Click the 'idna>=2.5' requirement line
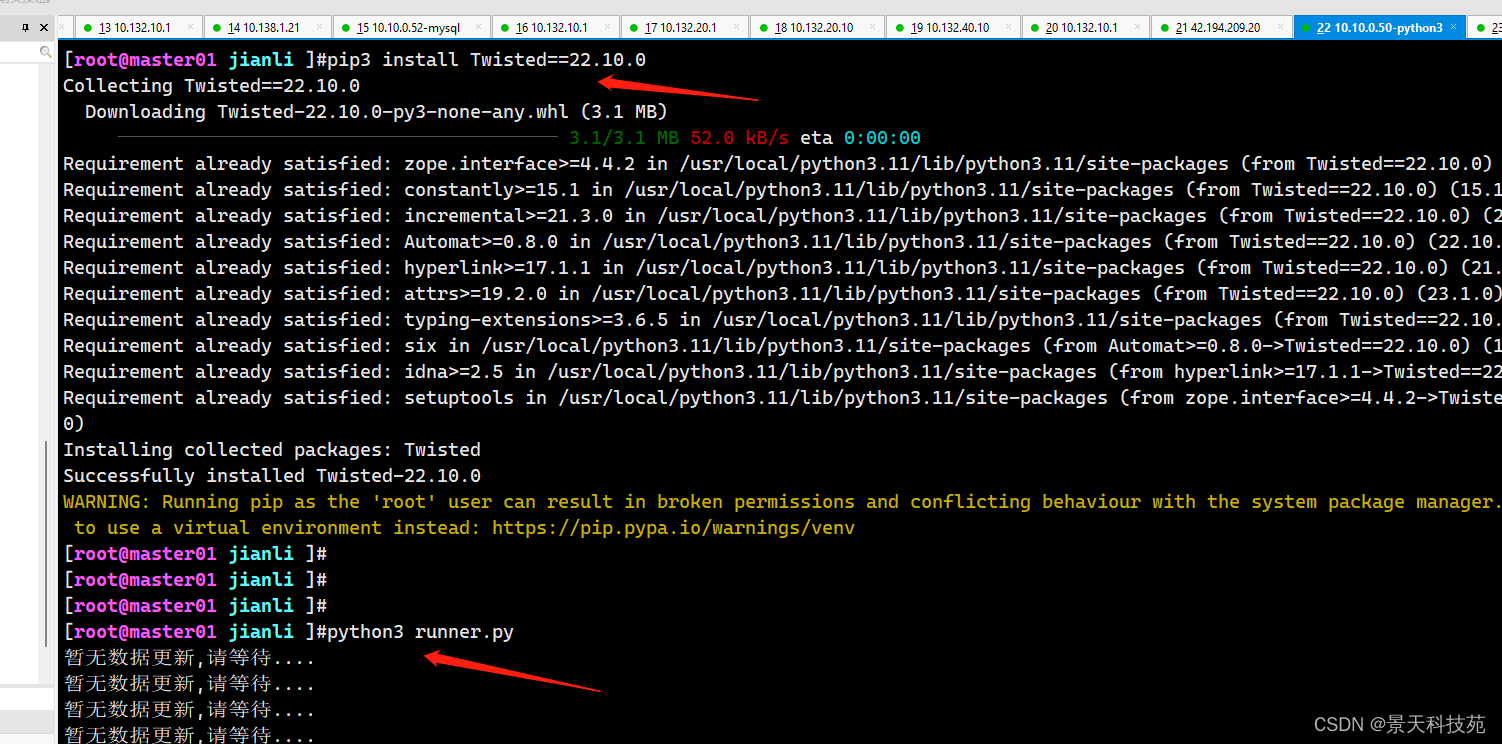1502x744 pixels. point(782,372)
